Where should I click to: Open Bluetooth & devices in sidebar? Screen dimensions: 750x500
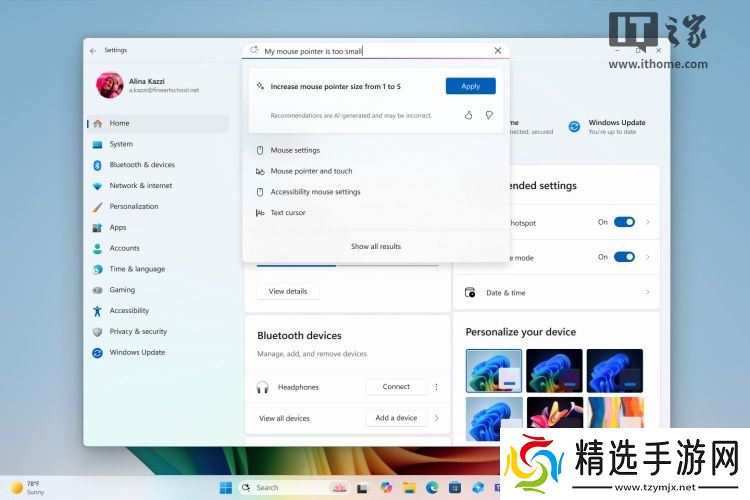141,165
